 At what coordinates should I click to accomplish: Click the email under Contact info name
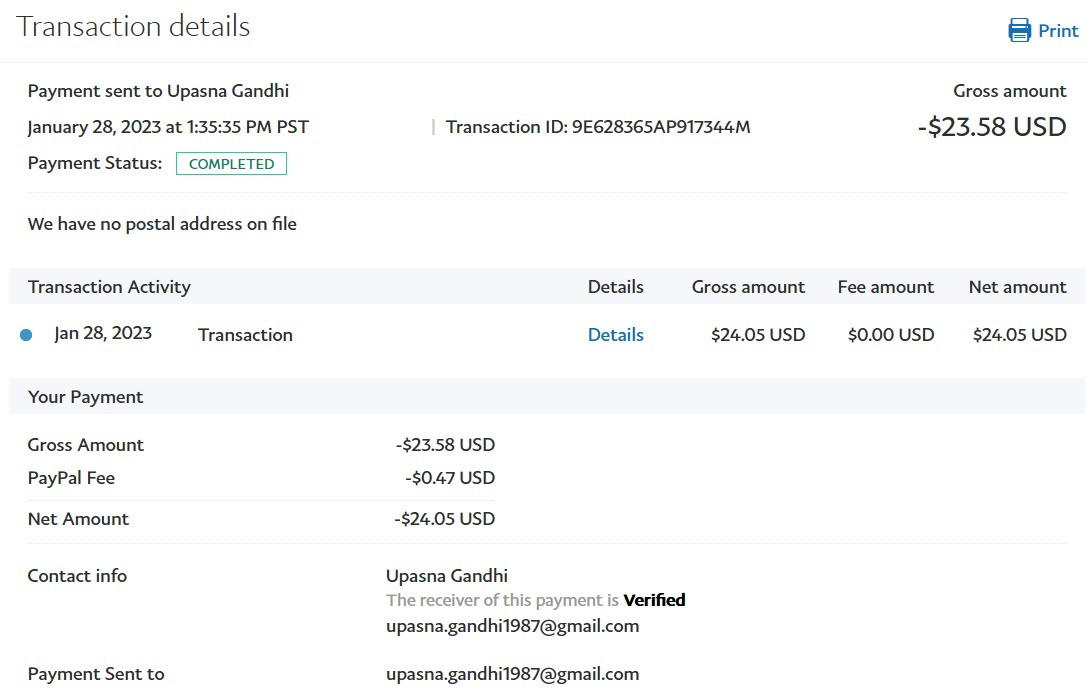click(x=512, y=626)
